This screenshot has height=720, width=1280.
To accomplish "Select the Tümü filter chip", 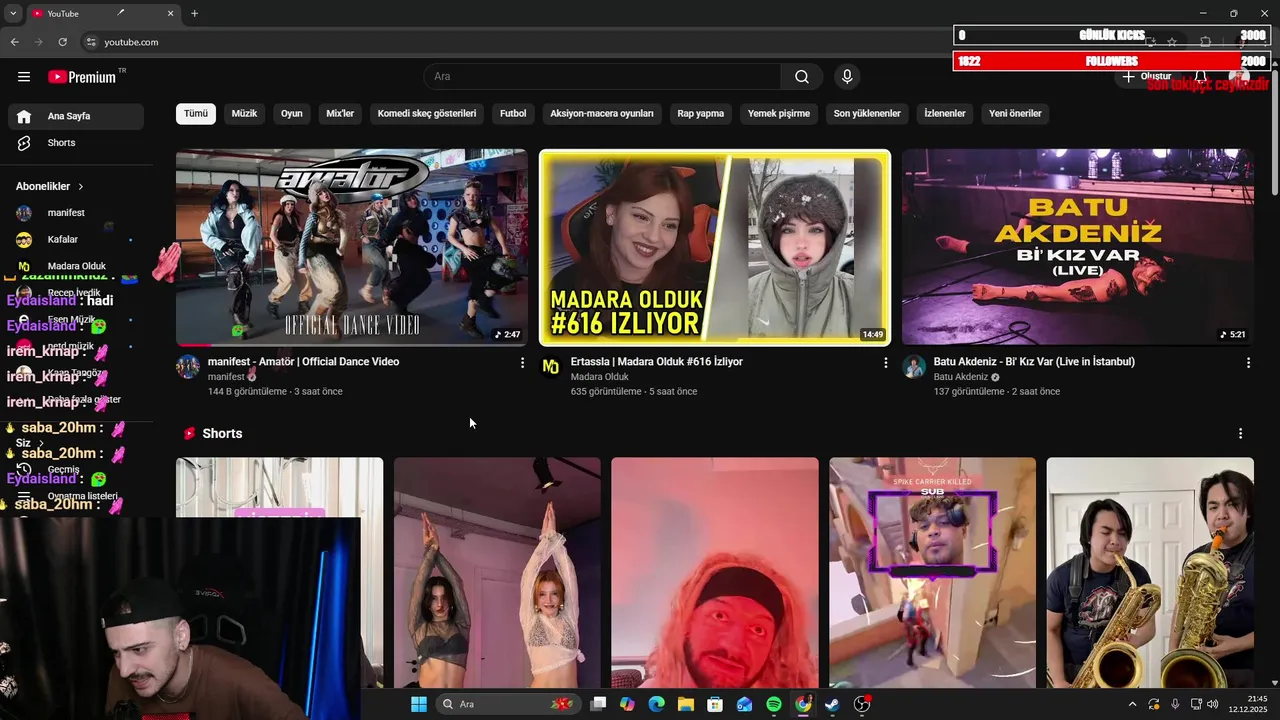I will click(196, 114).
